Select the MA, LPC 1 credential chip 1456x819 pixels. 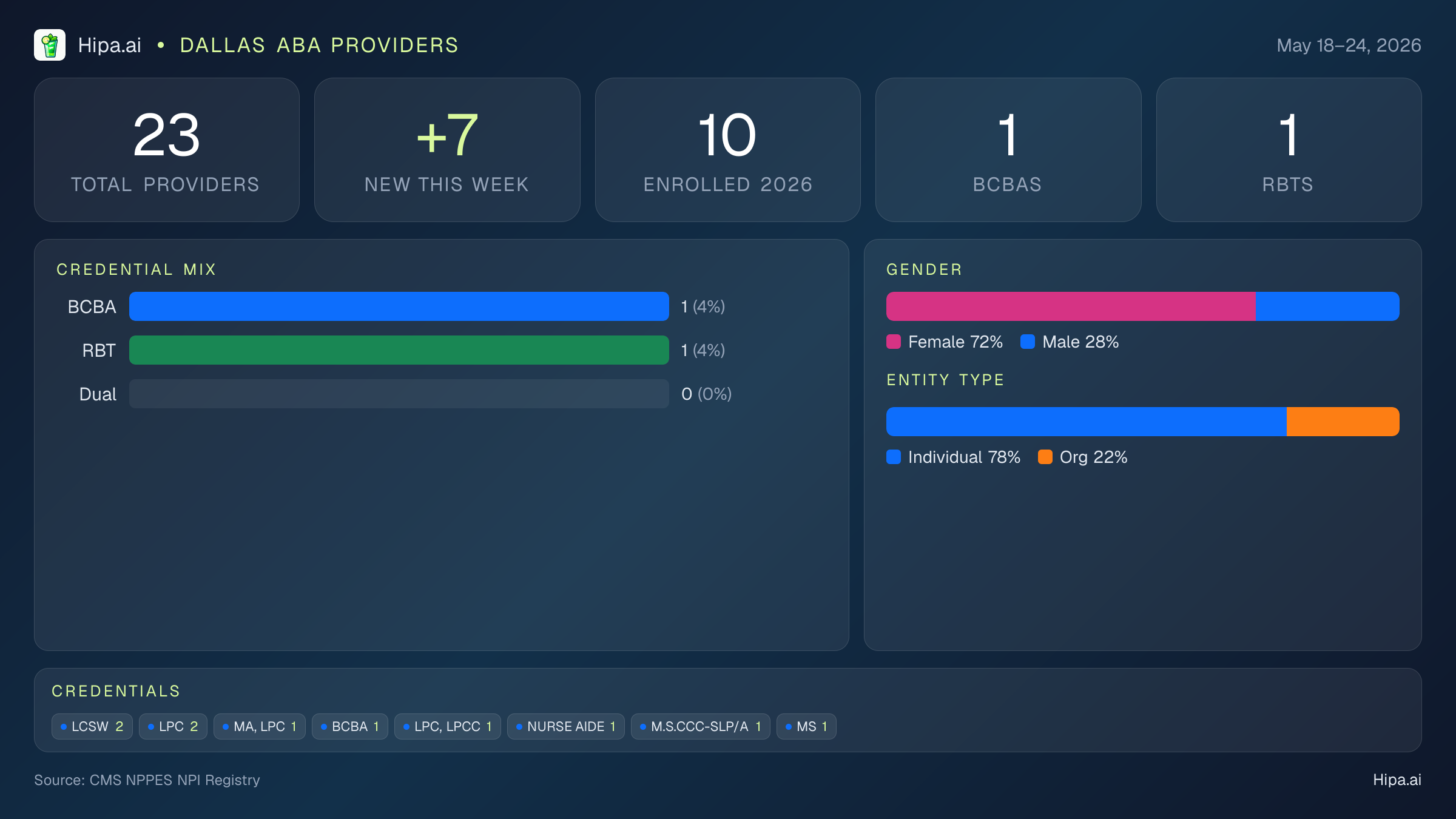(x=260, y=727)
